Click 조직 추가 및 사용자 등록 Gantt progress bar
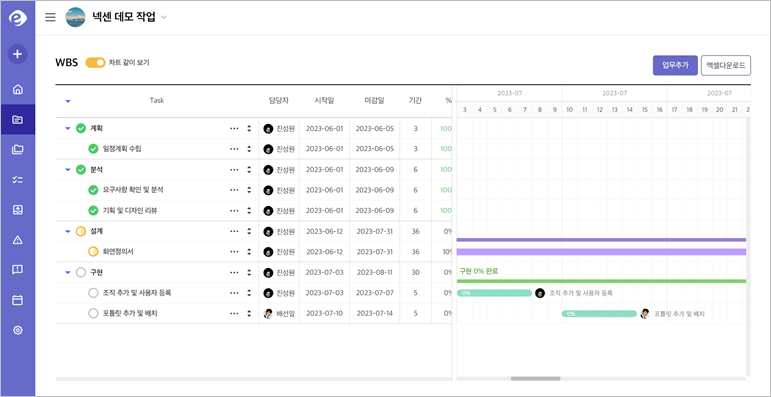The image size is (771, 397). pos(494,293)
